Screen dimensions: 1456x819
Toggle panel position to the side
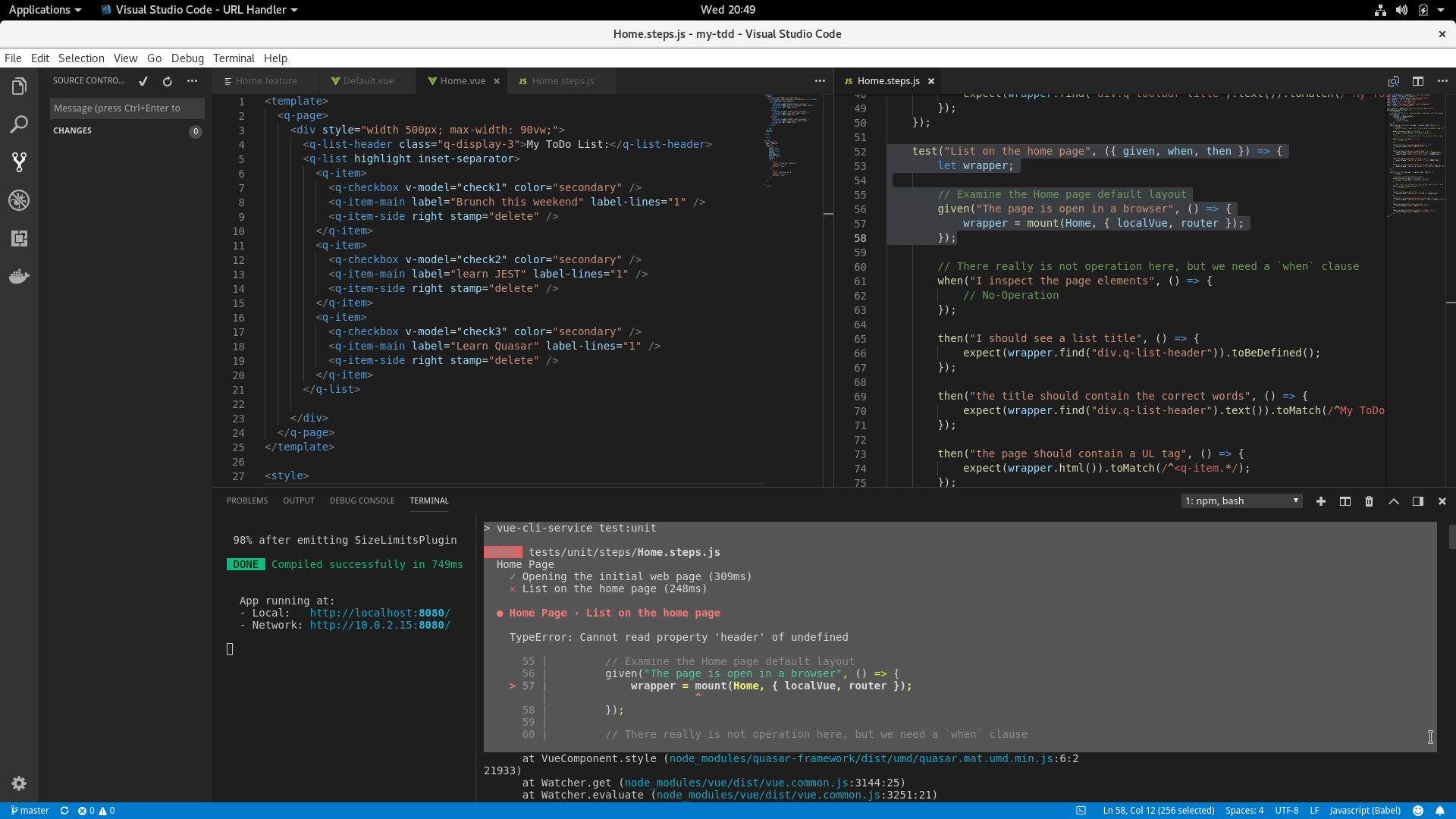1417,501
